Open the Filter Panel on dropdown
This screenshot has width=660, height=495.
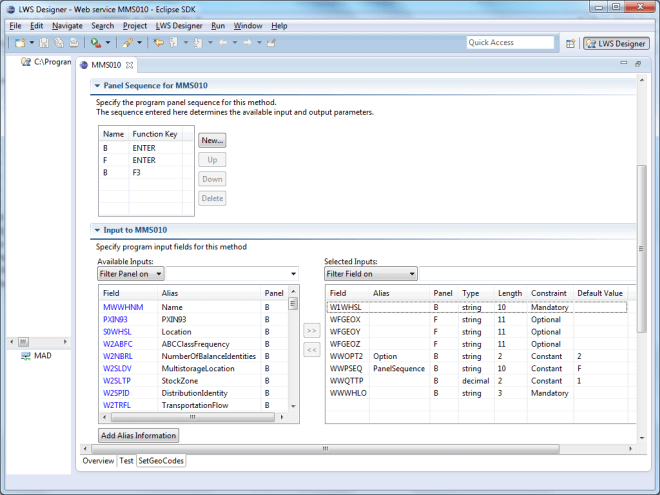131,273
